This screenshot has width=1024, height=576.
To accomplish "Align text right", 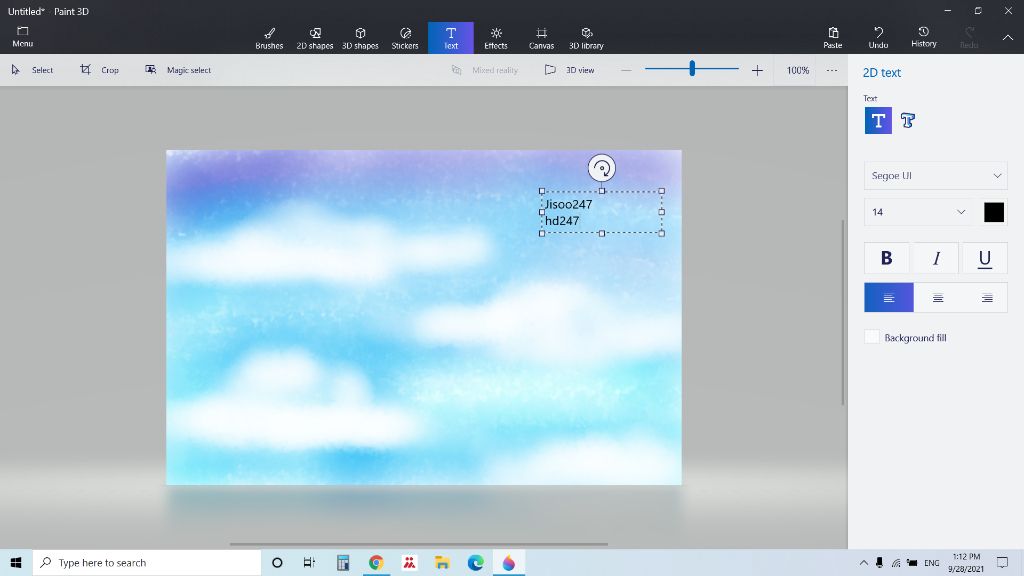I will (x=987, y=298).
